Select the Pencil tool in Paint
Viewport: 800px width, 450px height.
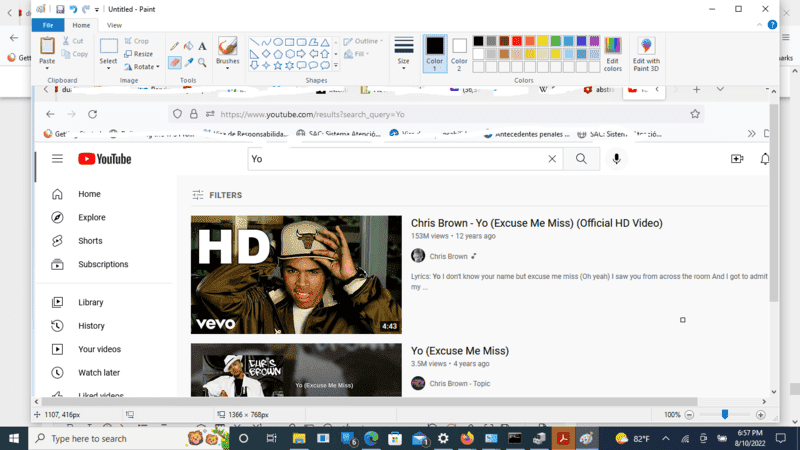click(174, 46)
